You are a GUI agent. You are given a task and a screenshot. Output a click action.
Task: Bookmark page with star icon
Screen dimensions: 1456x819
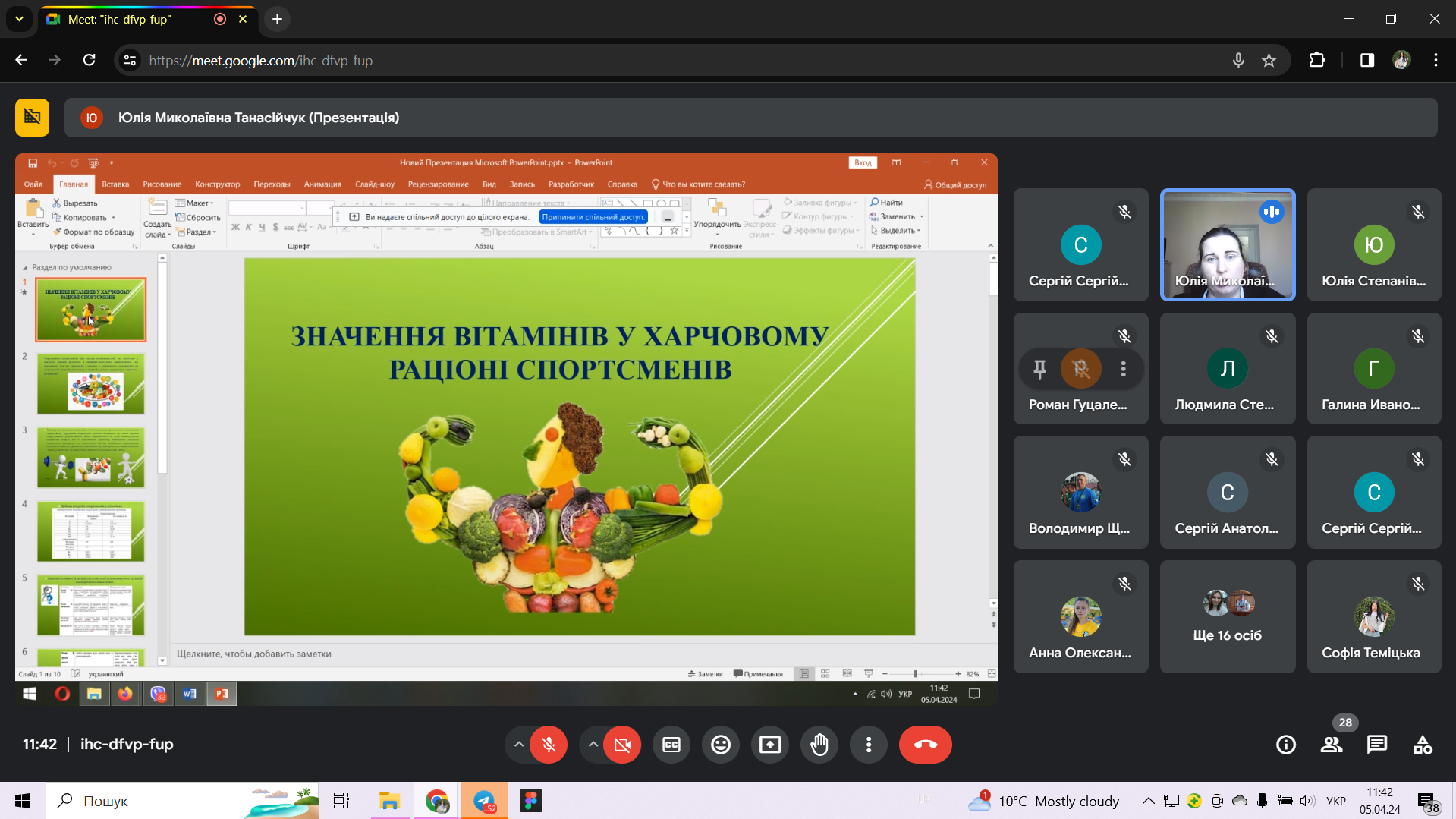click(1269, 60)
